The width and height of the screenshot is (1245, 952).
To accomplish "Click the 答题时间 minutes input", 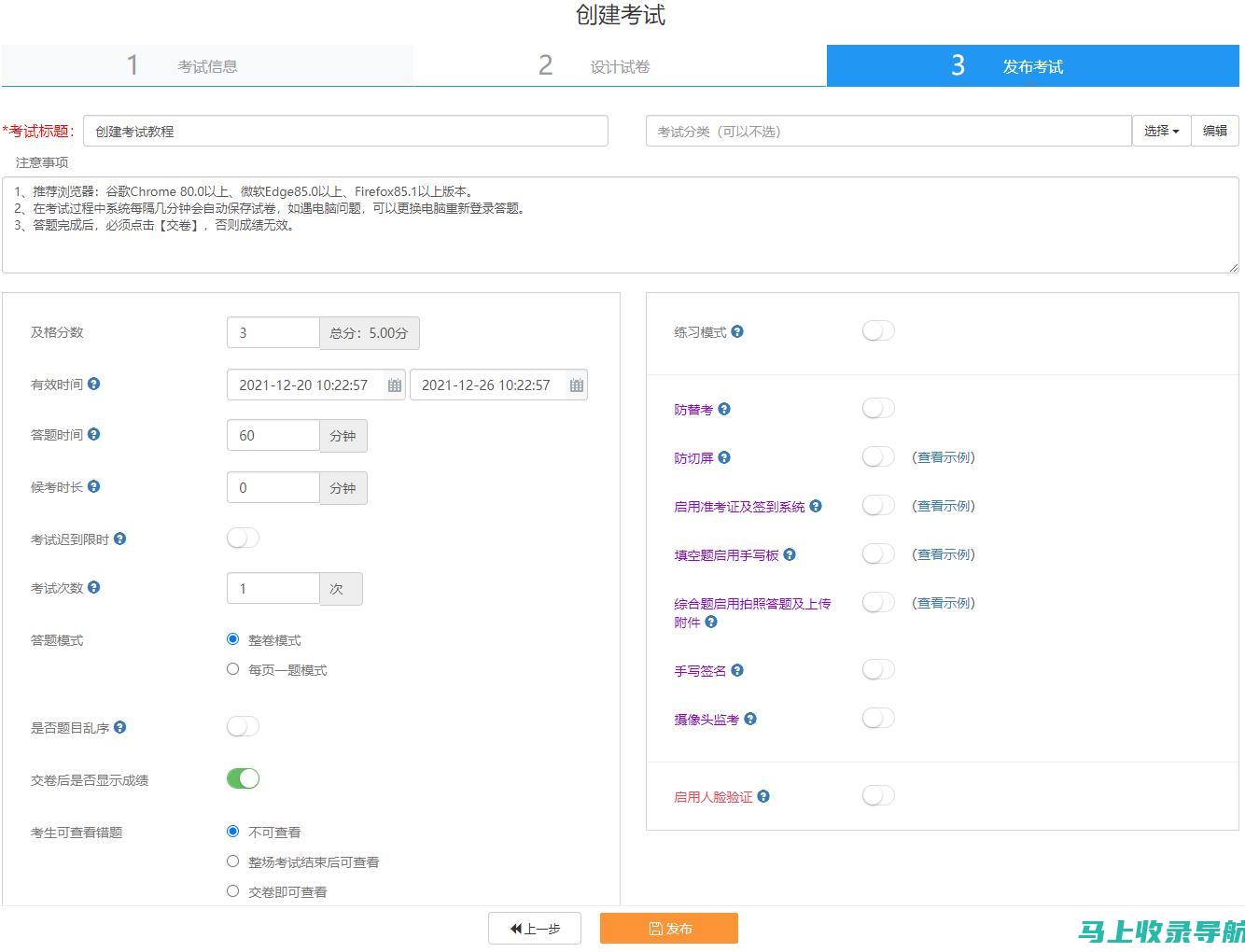I will point(273,436).
